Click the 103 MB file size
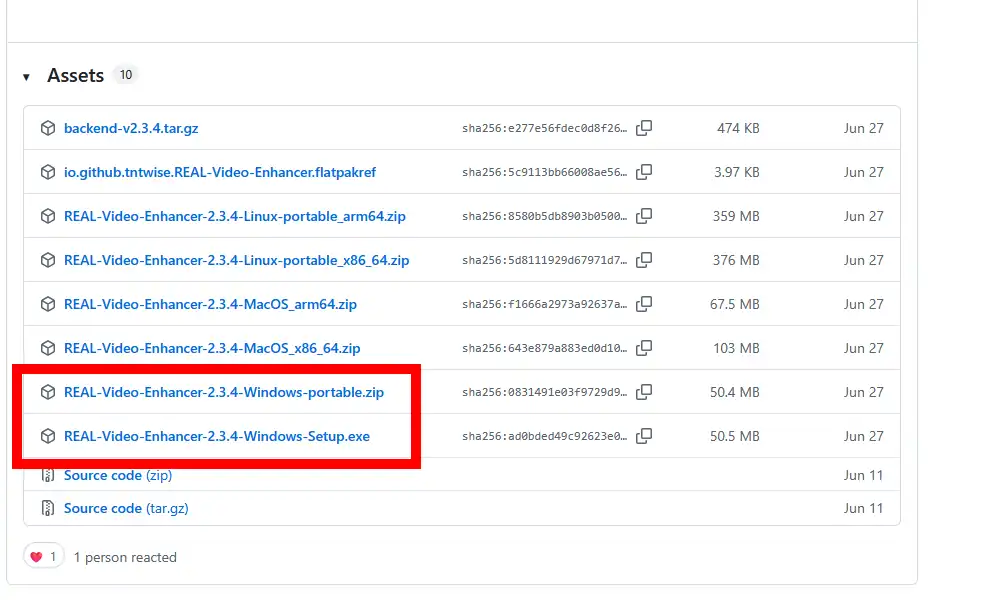Viewport: 1000px width, 600px height. pyautogui.click(x=736, y=348)
